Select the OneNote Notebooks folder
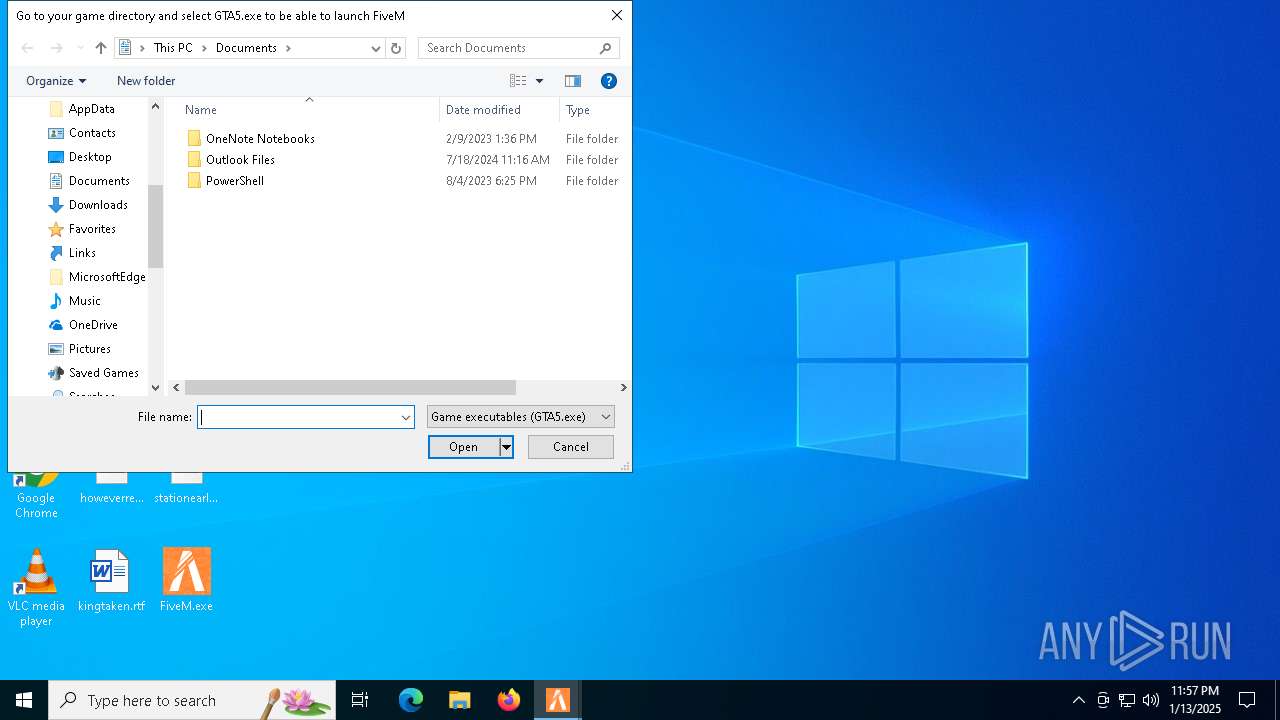The width and height of the screenshot is (1280, 720). 260,139
